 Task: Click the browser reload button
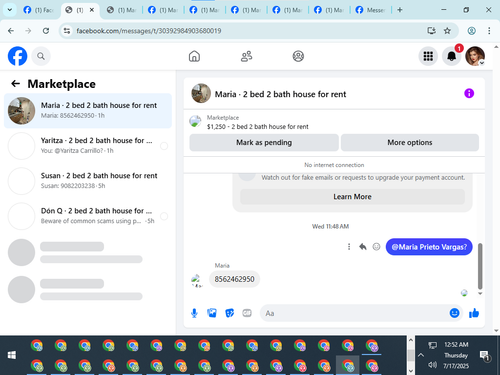pyautogui.click(x=46, y=31)
